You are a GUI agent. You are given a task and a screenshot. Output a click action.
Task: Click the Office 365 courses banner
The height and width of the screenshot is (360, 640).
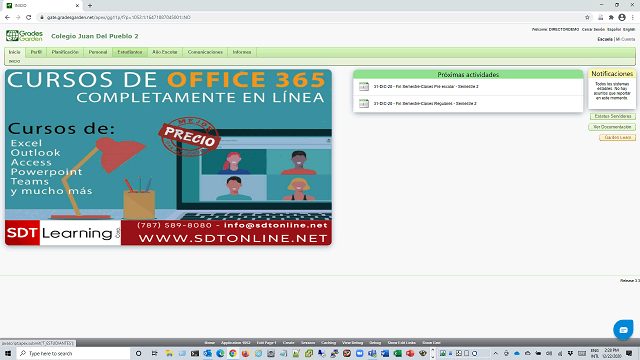[168, 157]
